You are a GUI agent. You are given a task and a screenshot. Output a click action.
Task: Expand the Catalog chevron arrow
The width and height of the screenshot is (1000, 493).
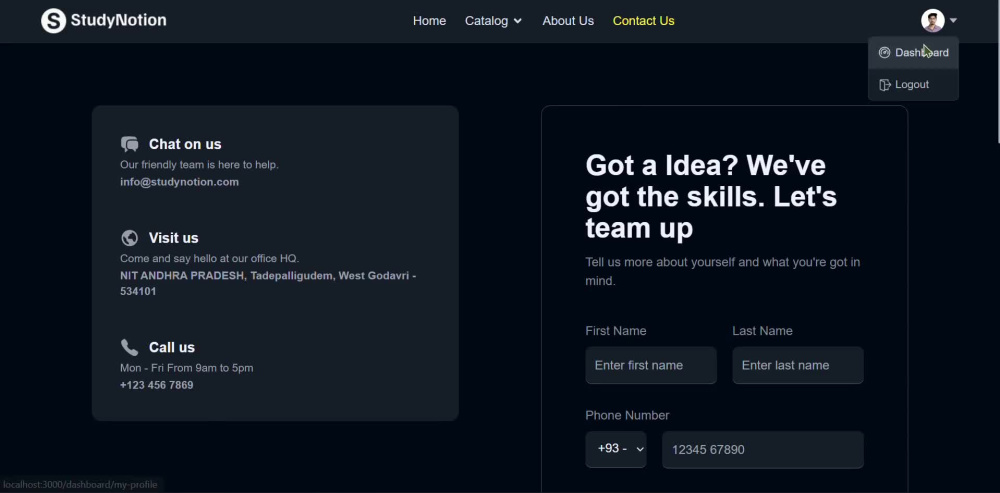518,21
